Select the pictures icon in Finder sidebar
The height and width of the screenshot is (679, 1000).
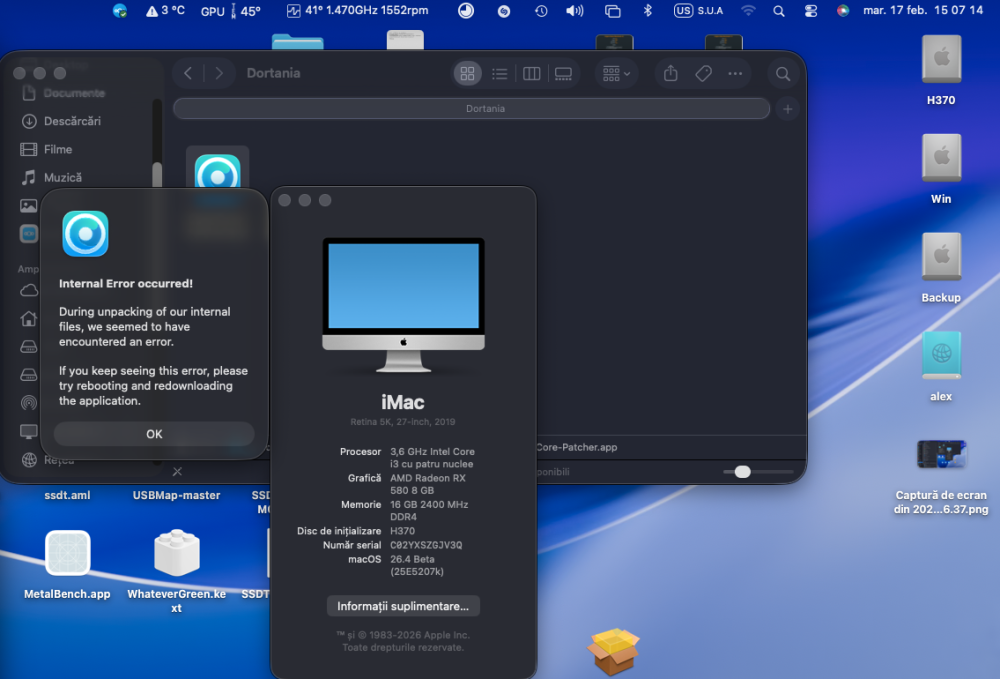[x=29, y=205]
